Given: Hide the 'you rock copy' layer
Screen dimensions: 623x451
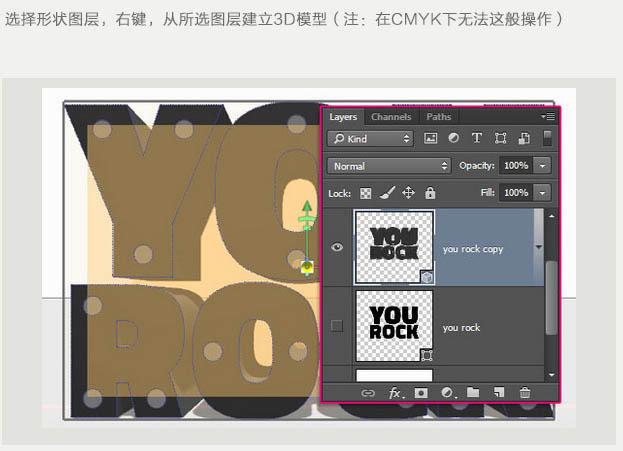Looking at the screenshot, I should (337, 248).
